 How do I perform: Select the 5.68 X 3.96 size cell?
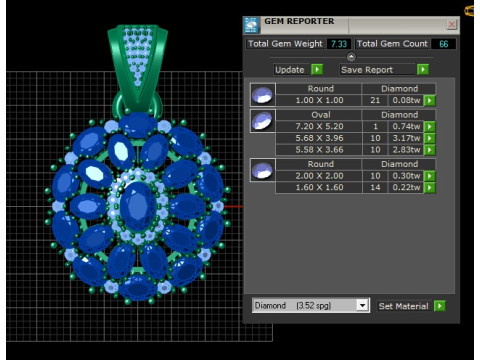[x=319, y=138]
